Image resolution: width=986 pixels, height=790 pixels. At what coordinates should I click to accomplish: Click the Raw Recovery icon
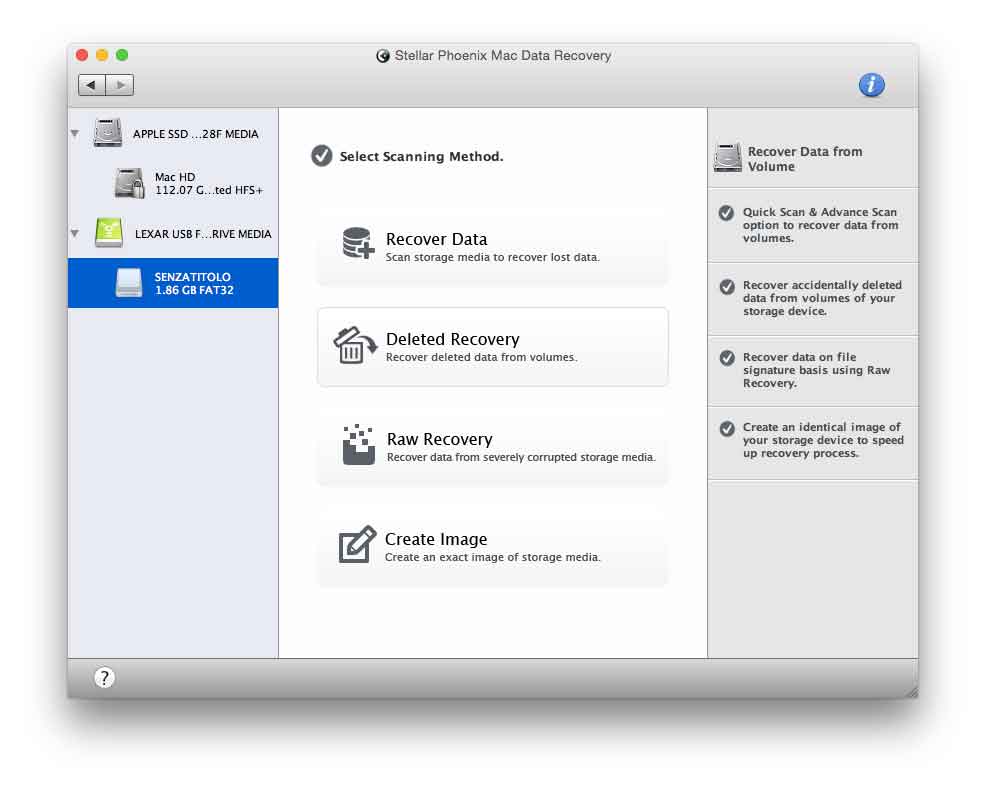coord(357,445)
